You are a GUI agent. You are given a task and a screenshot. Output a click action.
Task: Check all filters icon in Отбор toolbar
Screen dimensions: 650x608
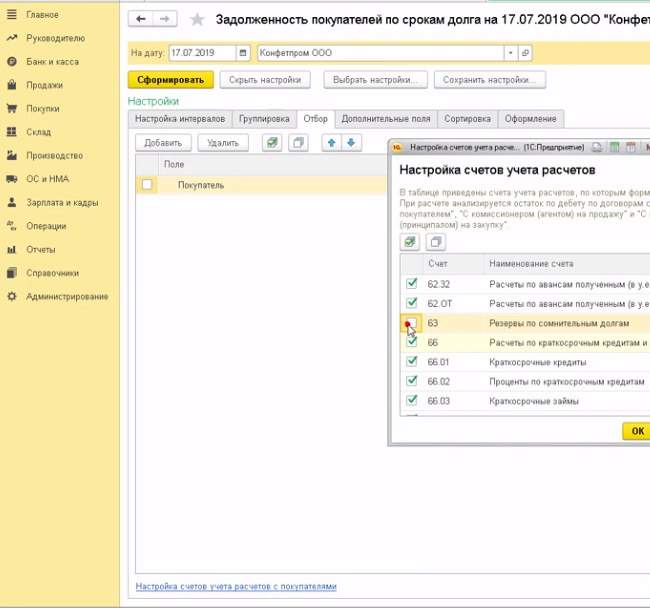coord(272,143)
